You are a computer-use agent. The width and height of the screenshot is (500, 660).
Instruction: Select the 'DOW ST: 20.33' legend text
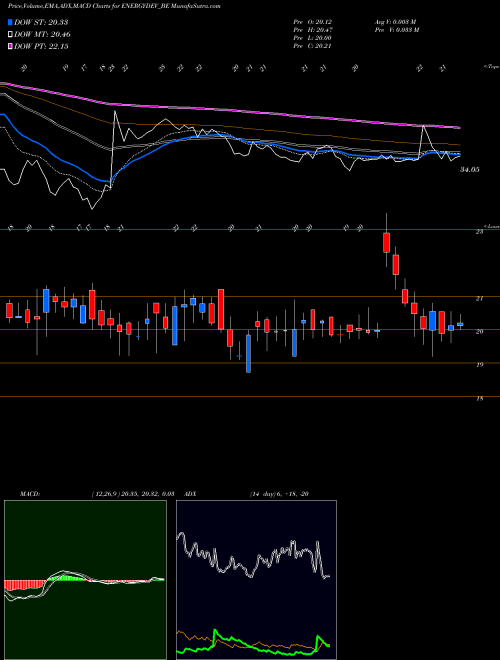(41, 22)
